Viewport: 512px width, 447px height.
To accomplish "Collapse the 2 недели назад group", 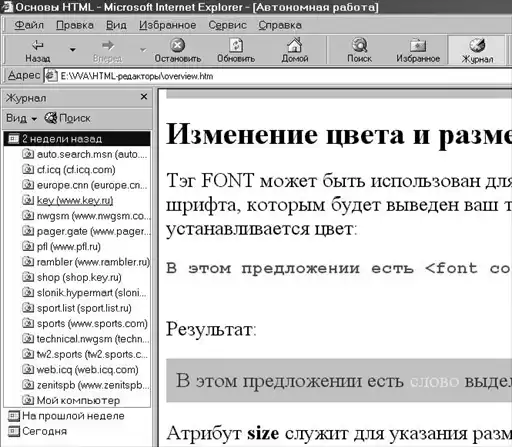I will point(77,139).
